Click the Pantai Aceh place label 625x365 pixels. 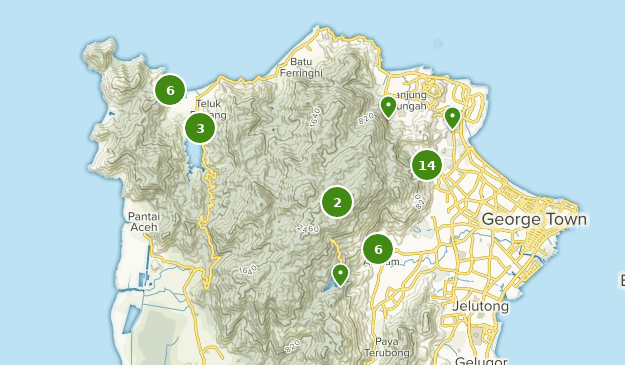click(x=144, y=222)
